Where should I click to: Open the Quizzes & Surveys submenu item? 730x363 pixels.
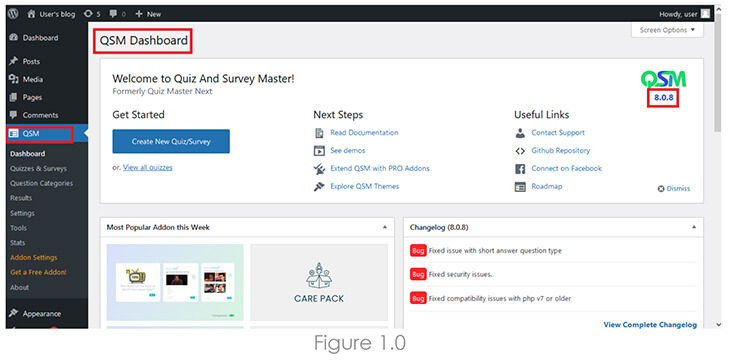click(38, 168)
